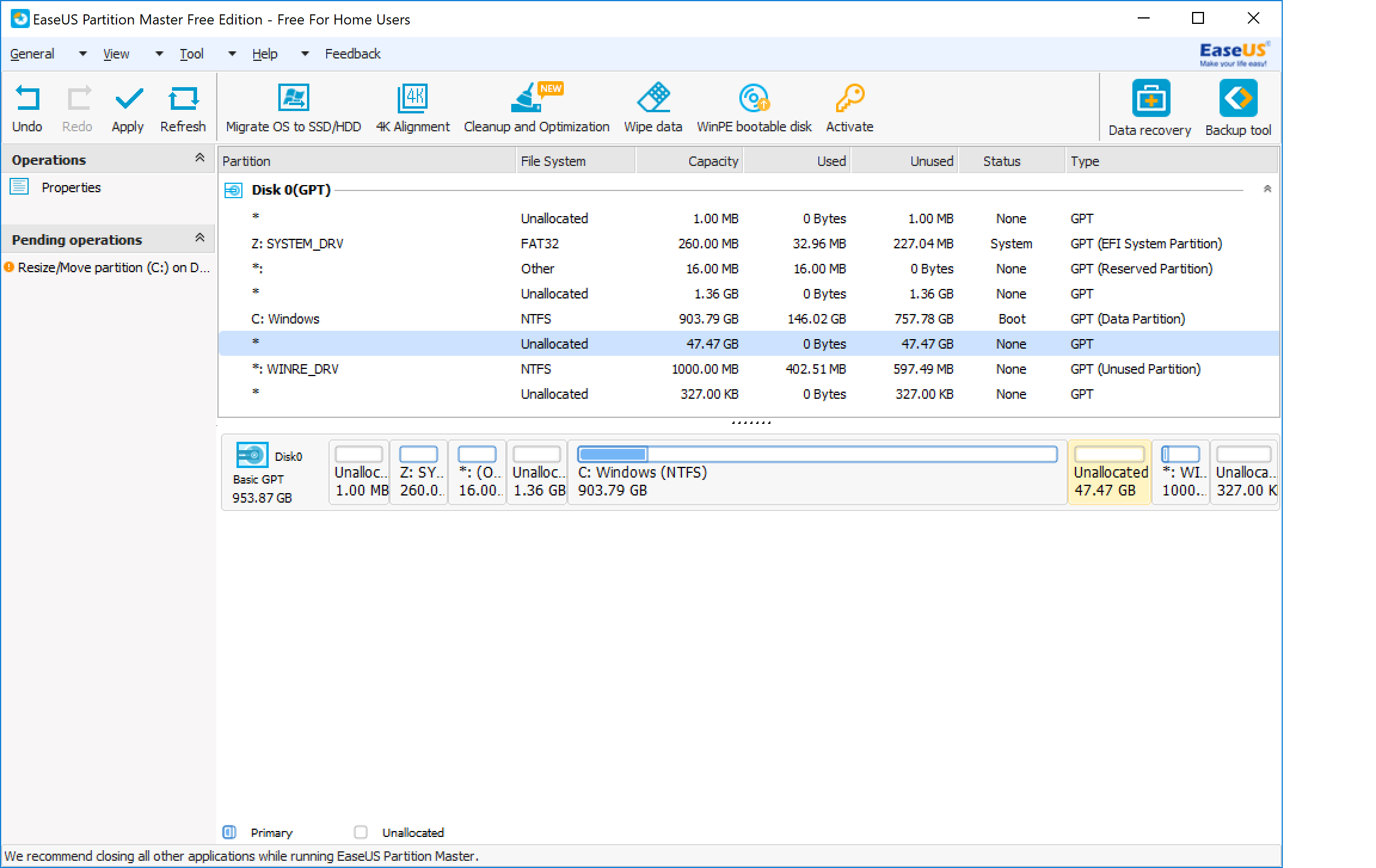Open the General menu dropdown arrow

(x=83, y=54)
